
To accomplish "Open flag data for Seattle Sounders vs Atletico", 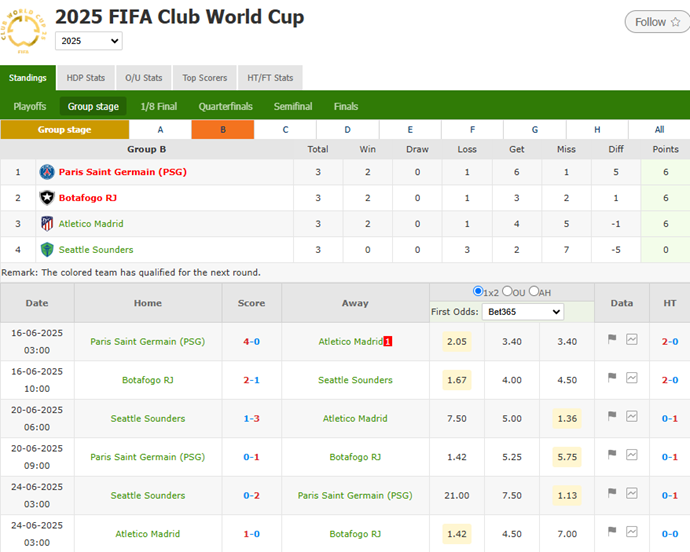I will (612, 416).
